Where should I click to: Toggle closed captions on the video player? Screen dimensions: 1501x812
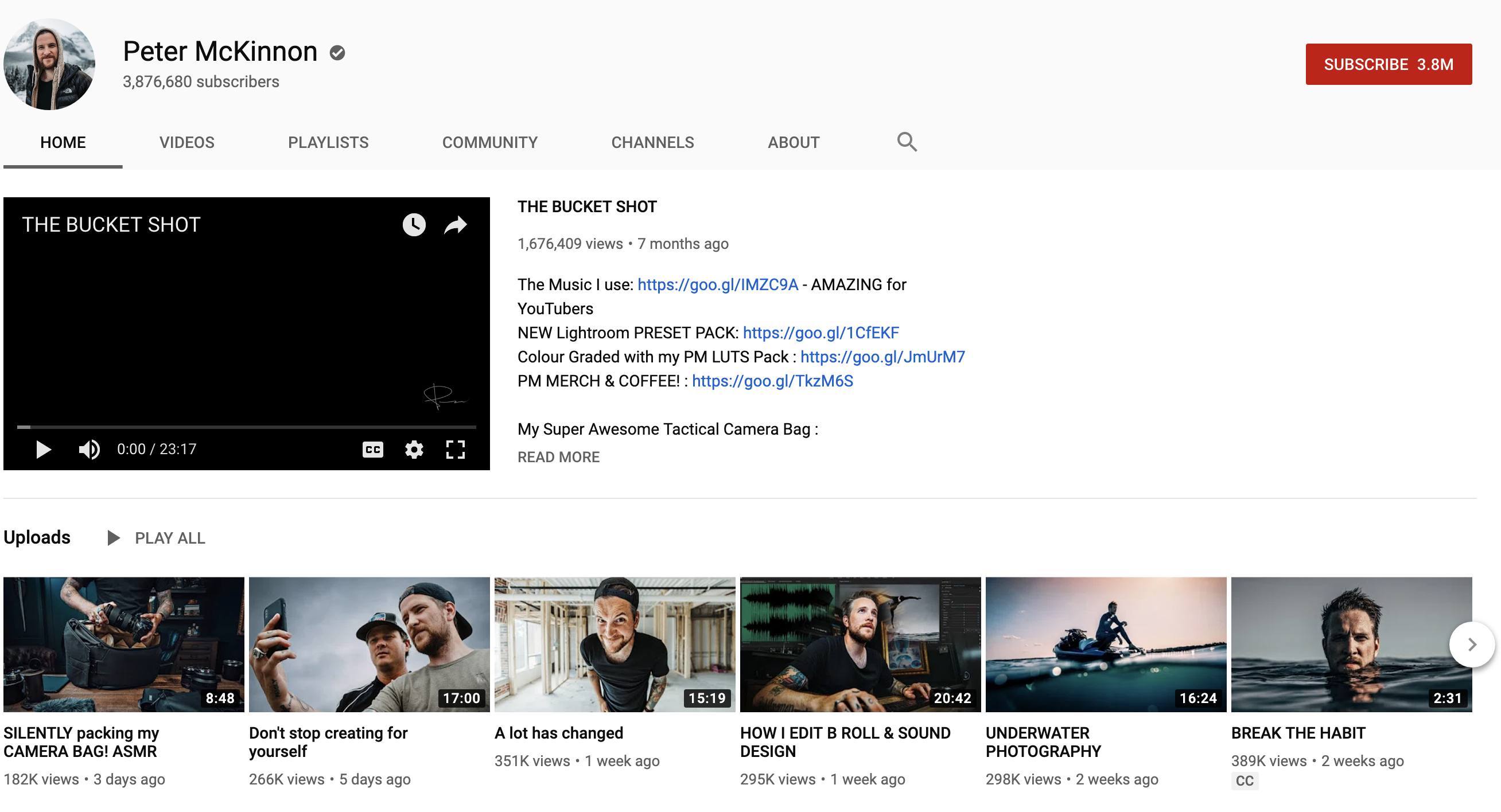(x=373, y=450)
